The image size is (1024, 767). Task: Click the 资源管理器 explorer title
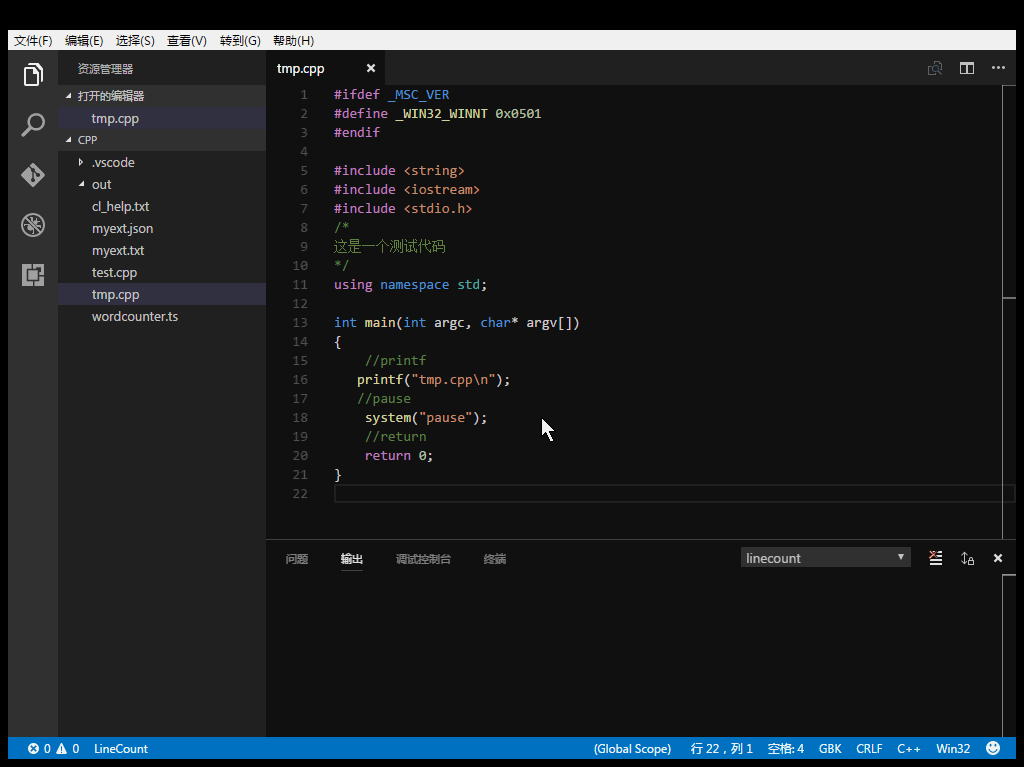(x=105, y=69)
